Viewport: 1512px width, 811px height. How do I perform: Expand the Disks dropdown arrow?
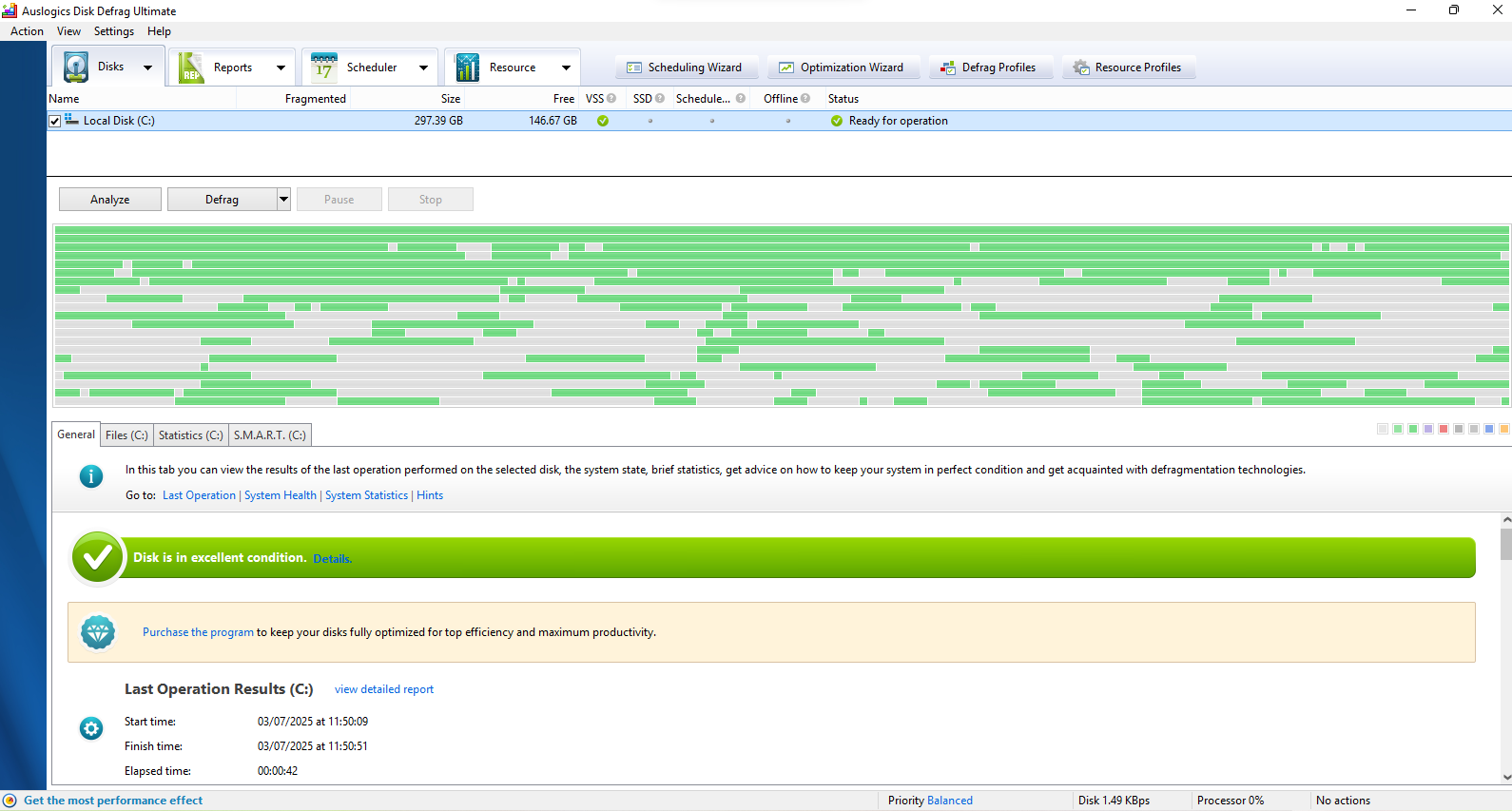(147, 68)
